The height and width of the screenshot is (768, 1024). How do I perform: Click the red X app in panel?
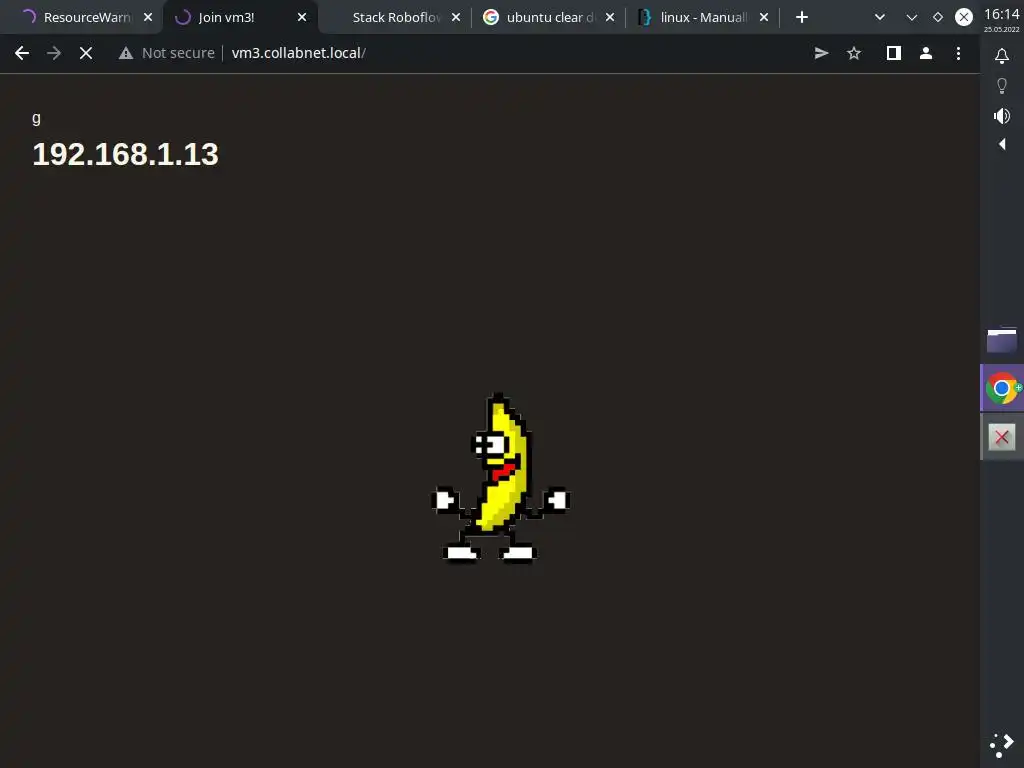(1002, 437)
